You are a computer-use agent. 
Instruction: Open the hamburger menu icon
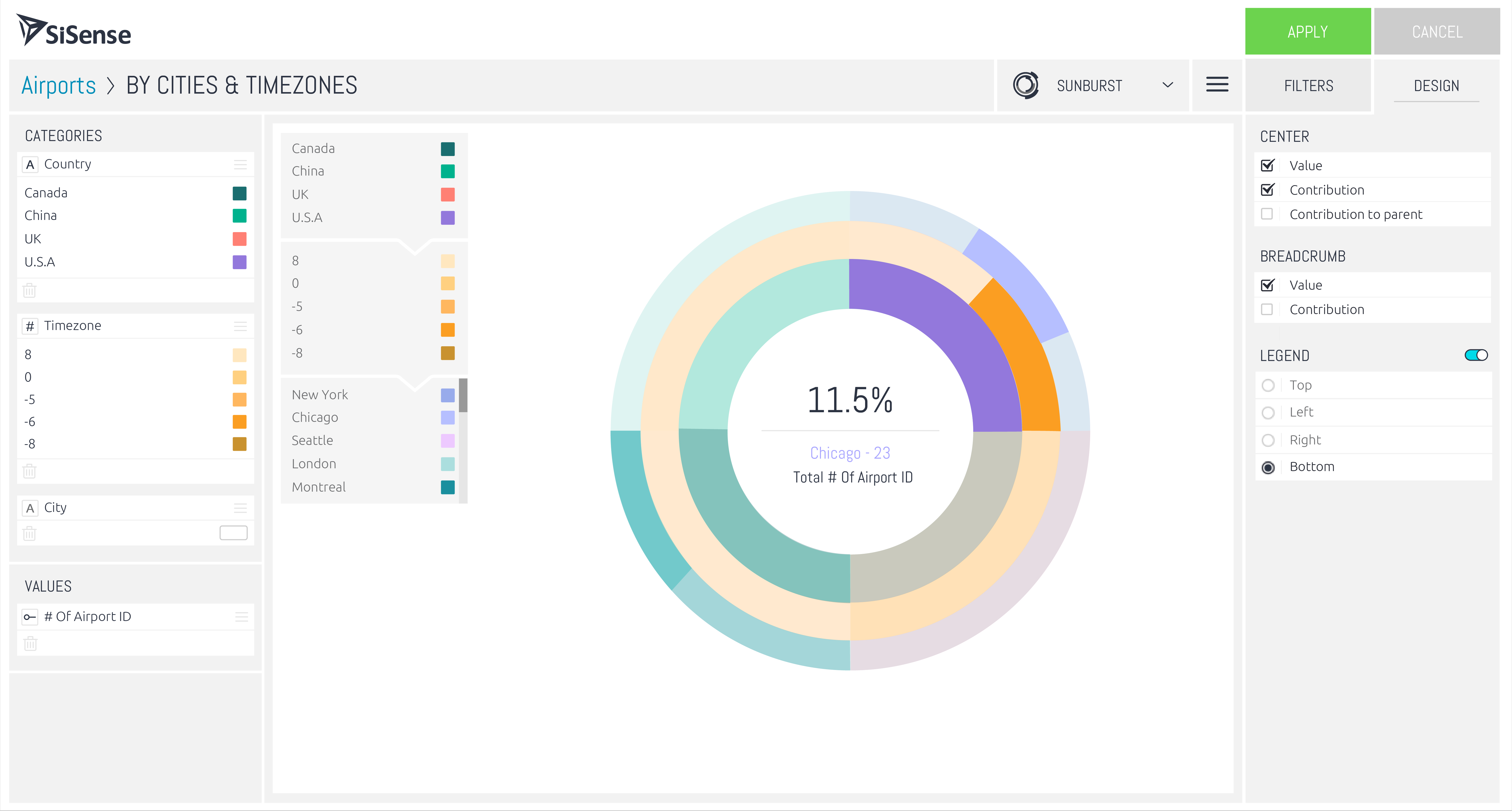(x=1217, y=85)
